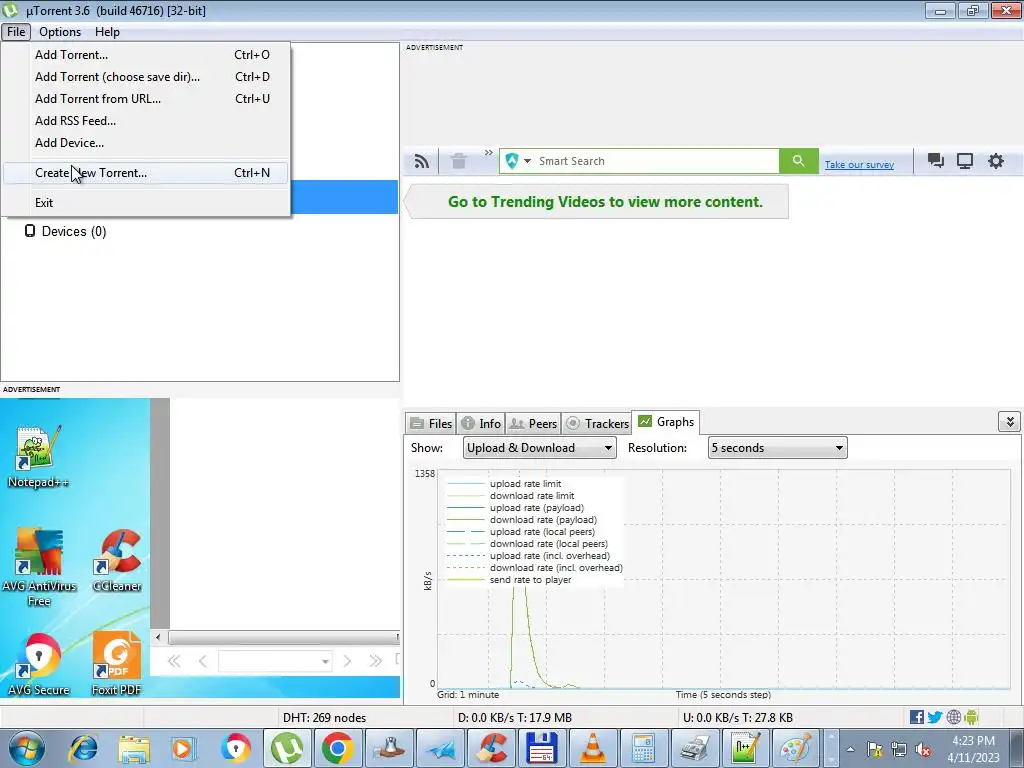Screen dimensions: 1024x768
Task: Open the Resolution 5 seconds dropdown
Action: coord(777,448)
